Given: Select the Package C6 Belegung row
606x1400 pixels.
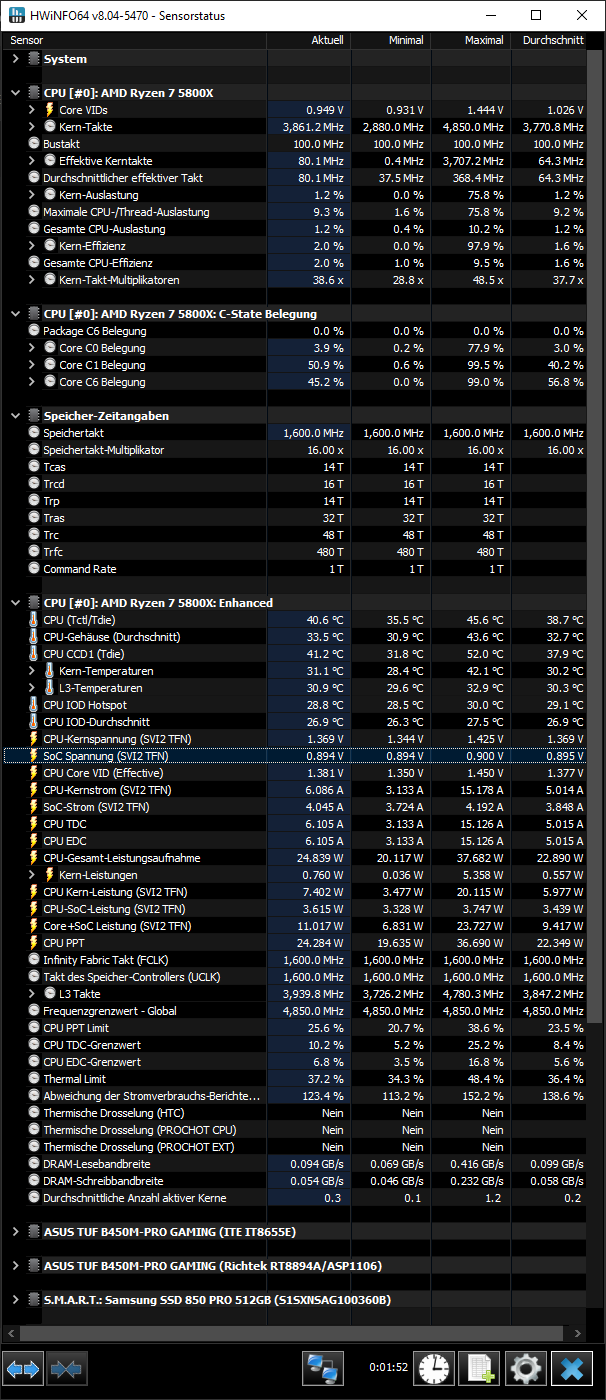Looking at the screenshot, I should 296,331.
